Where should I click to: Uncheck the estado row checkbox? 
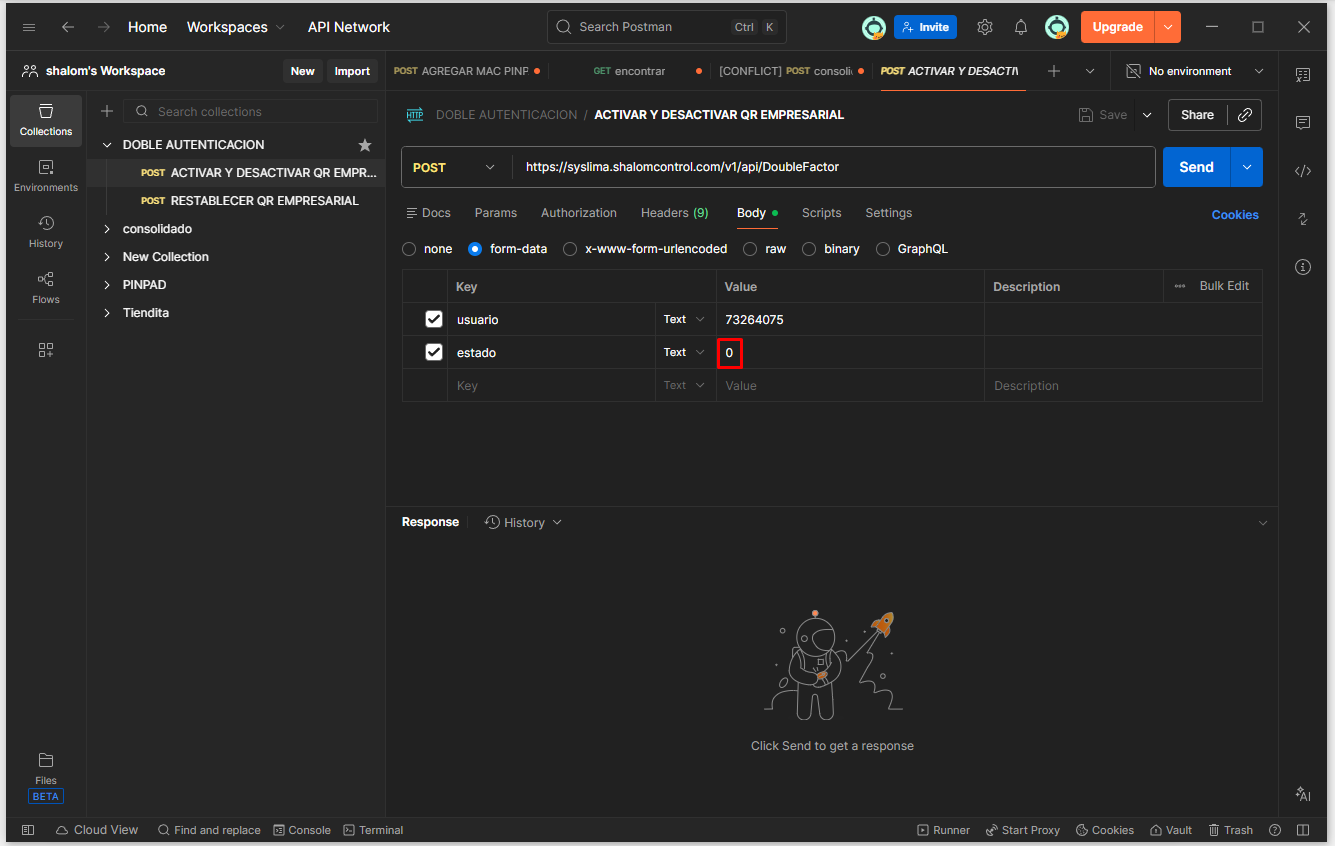[434, 352]
